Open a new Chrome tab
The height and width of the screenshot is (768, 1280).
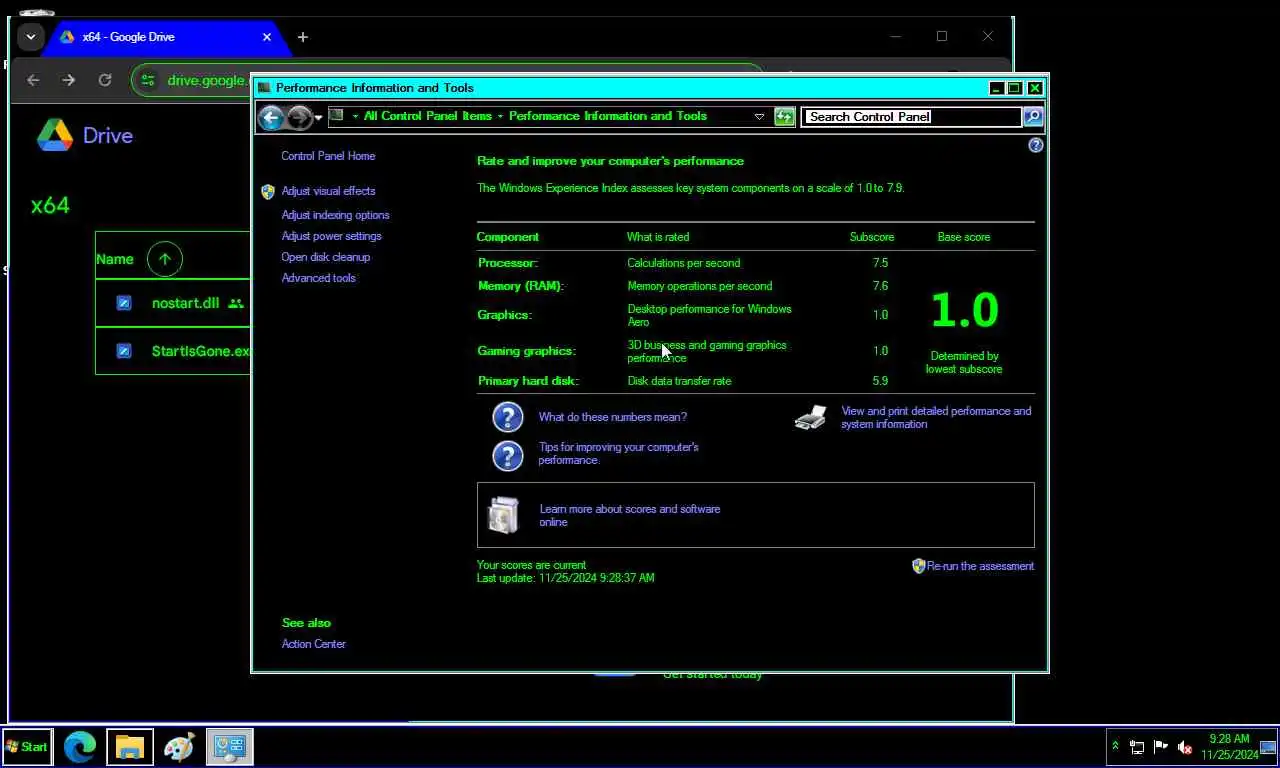(x=302, y=37)
